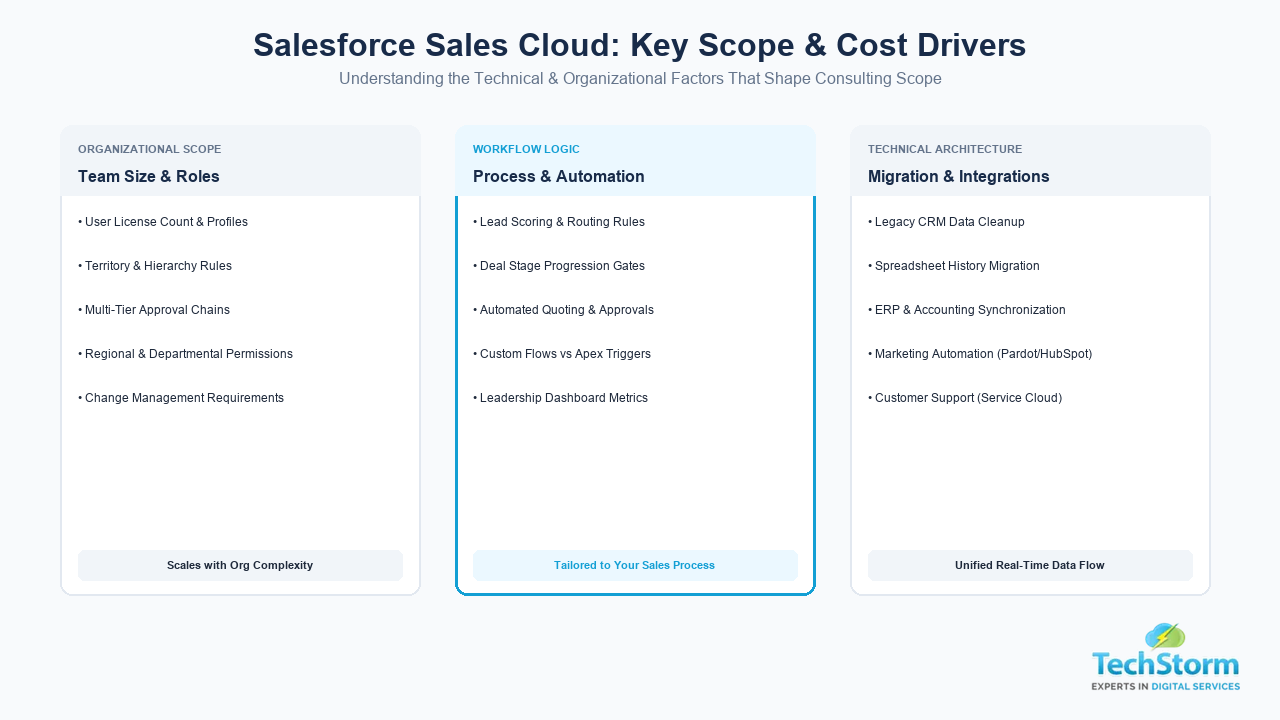Select the 'Technical Architecture' label
The width and height of the screenshot is (1280, 720).
pyautogui.click(x=945, y=149)
